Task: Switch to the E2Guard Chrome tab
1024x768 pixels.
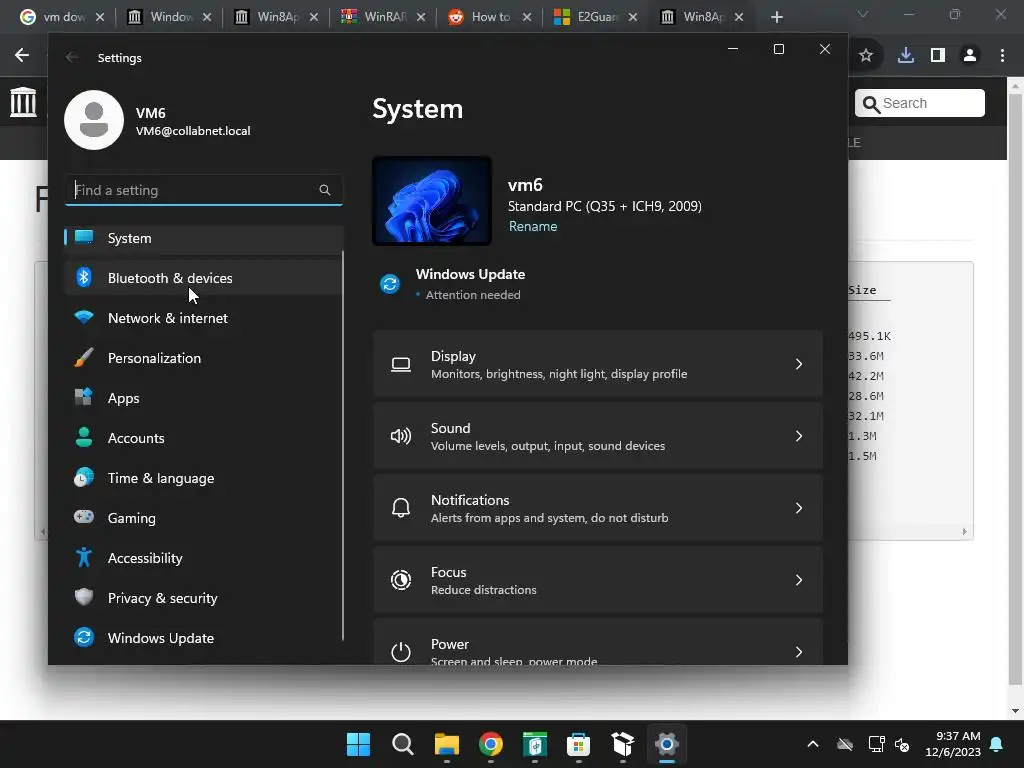Action: 596,17
